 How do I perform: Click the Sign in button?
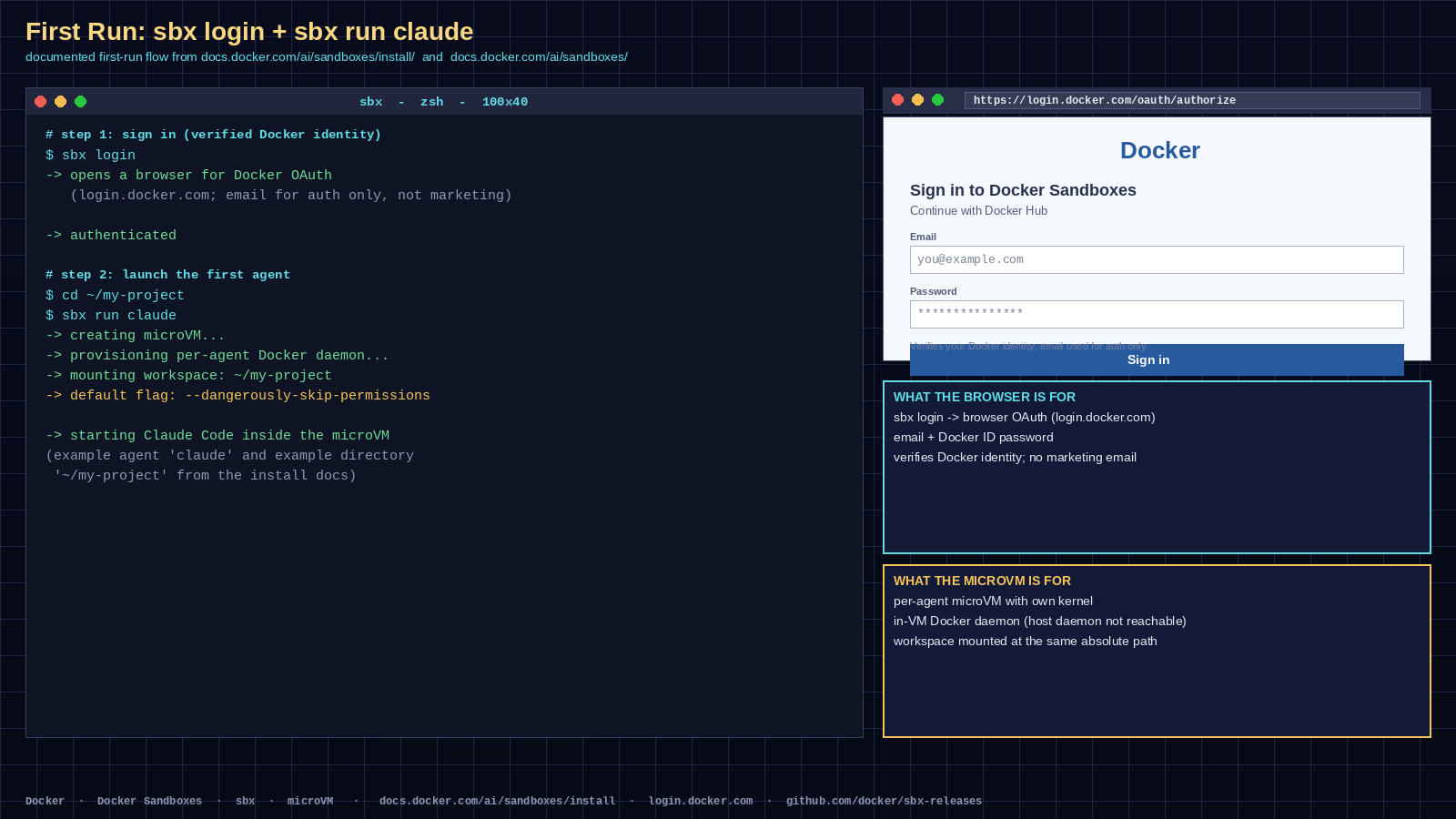click(1157, 359)
